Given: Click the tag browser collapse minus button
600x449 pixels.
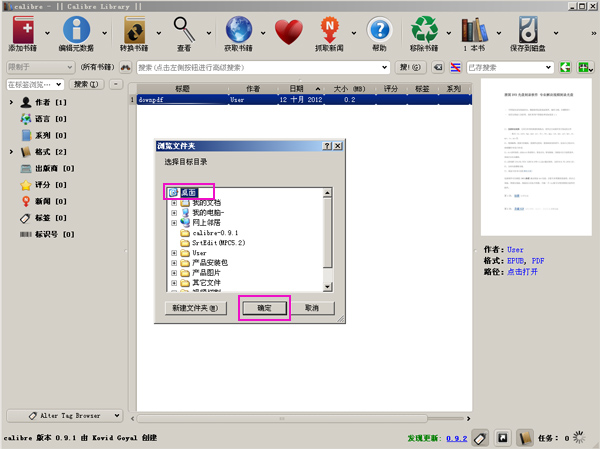Looking at the screenshot, I should pyautogui.click(x=116, y=84).
